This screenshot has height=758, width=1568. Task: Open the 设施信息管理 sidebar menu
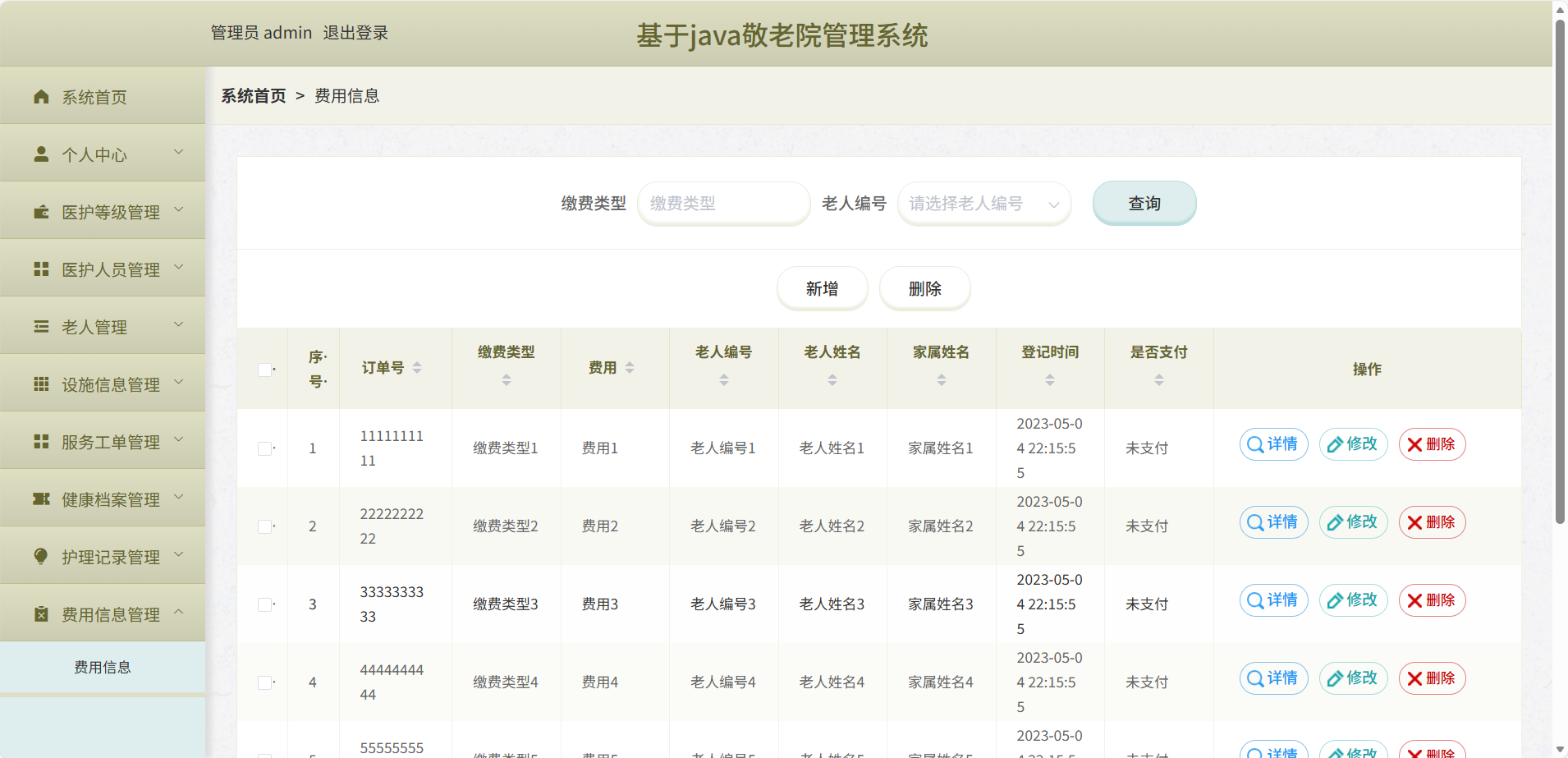[103, 384]
